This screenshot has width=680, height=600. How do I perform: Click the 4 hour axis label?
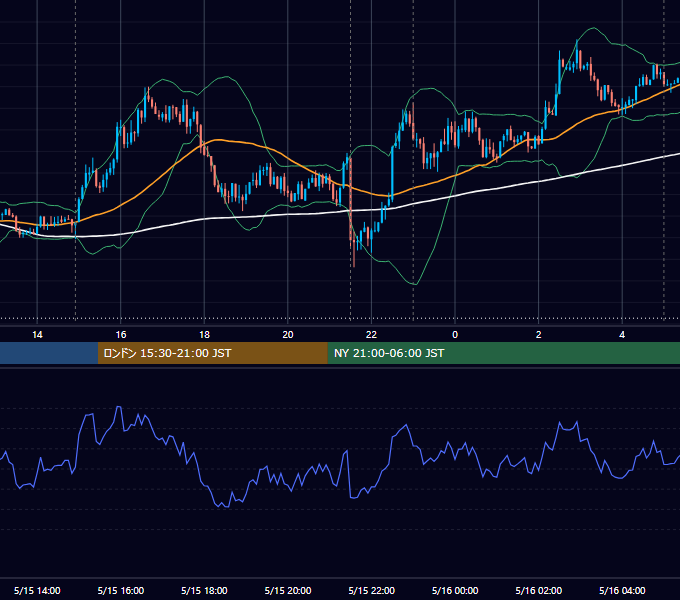pyautogui.click(x=622, y=335)
